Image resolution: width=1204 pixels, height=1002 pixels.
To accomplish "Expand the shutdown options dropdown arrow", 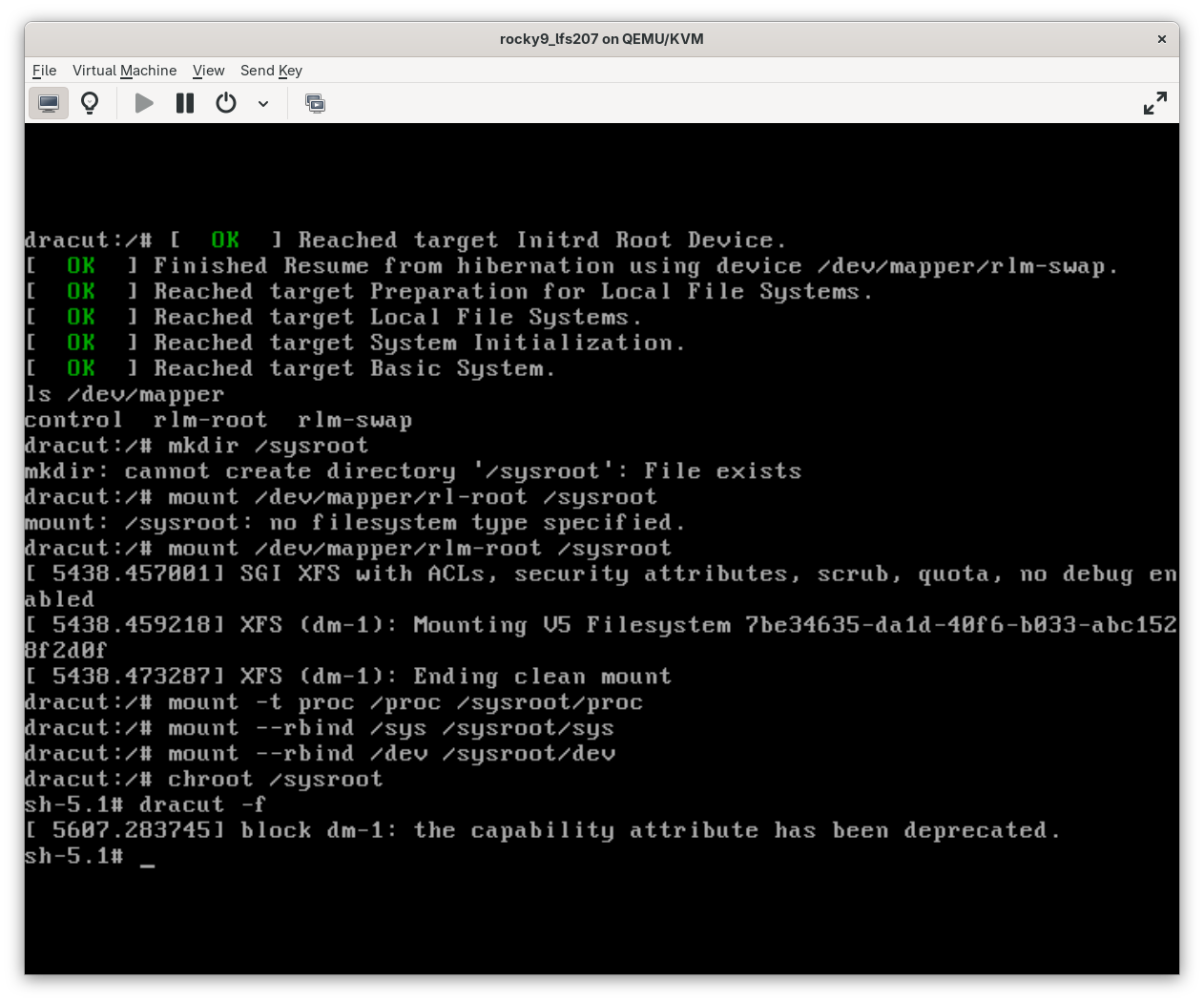I will coord(263,103).
